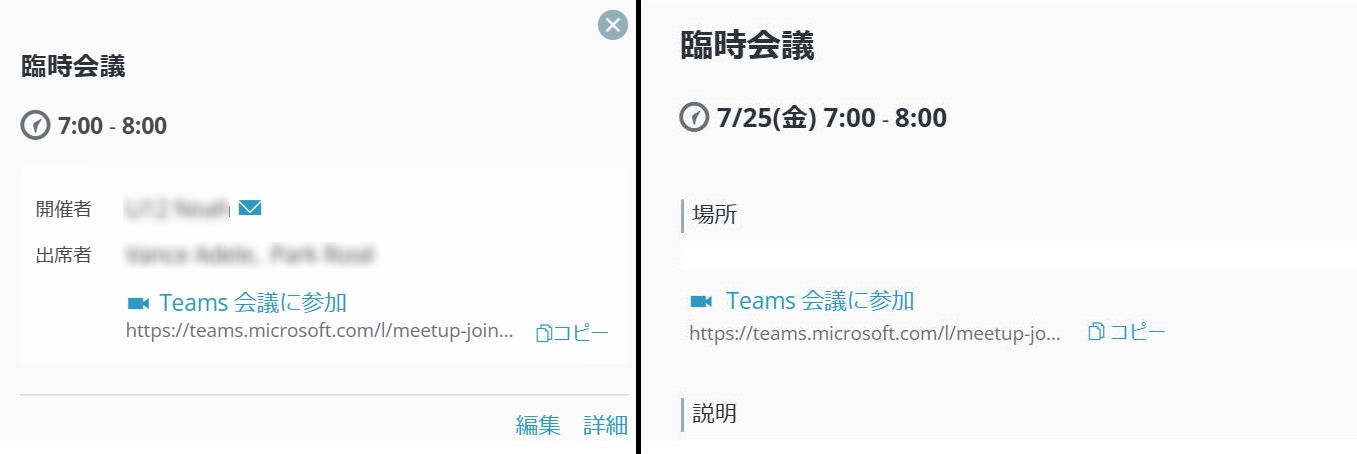Open 編集 to edit the meeting
This screenshot has height=454, width=1357.
[538, 425]
